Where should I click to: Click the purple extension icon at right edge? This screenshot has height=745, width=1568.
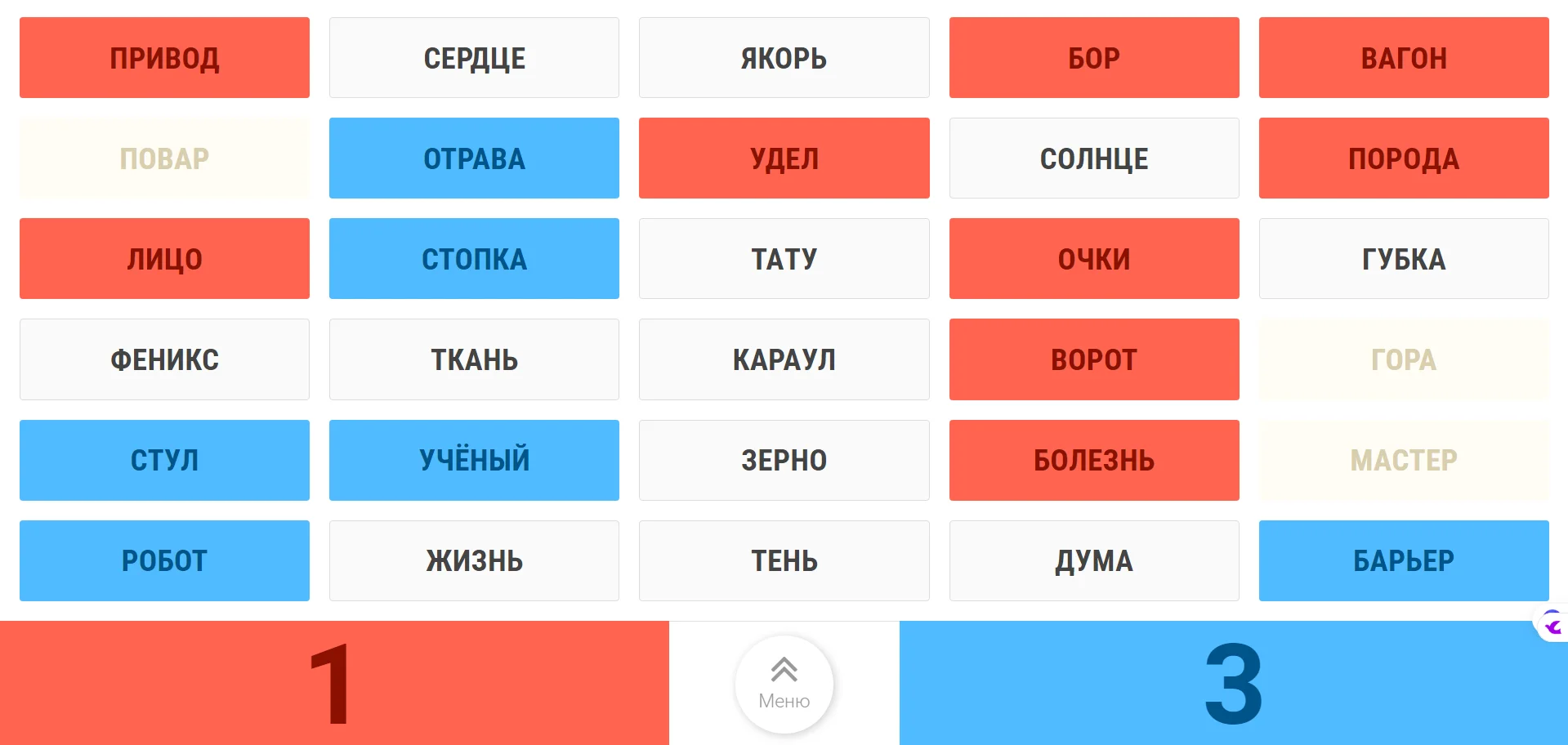(1552, 626)
